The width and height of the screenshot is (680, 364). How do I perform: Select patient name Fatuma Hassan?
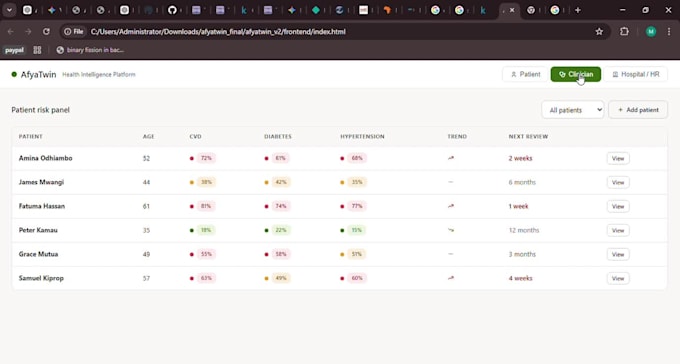42,207
